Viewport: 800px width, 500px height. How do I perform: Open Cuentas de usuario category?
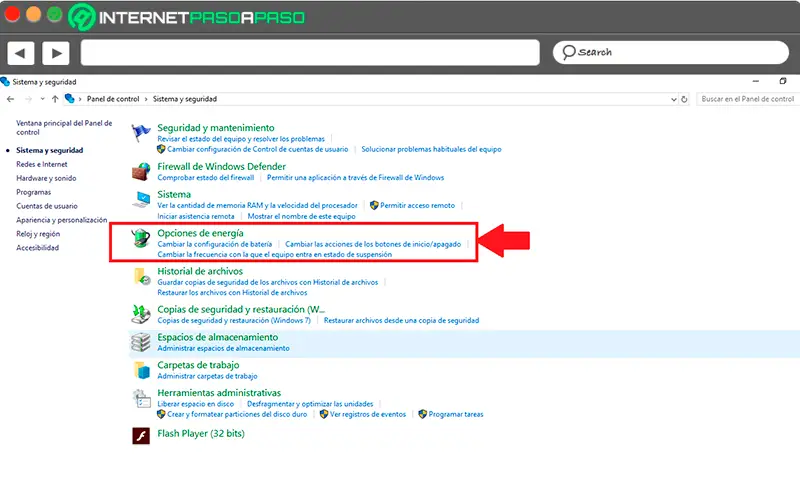click(x=47, y=206)
